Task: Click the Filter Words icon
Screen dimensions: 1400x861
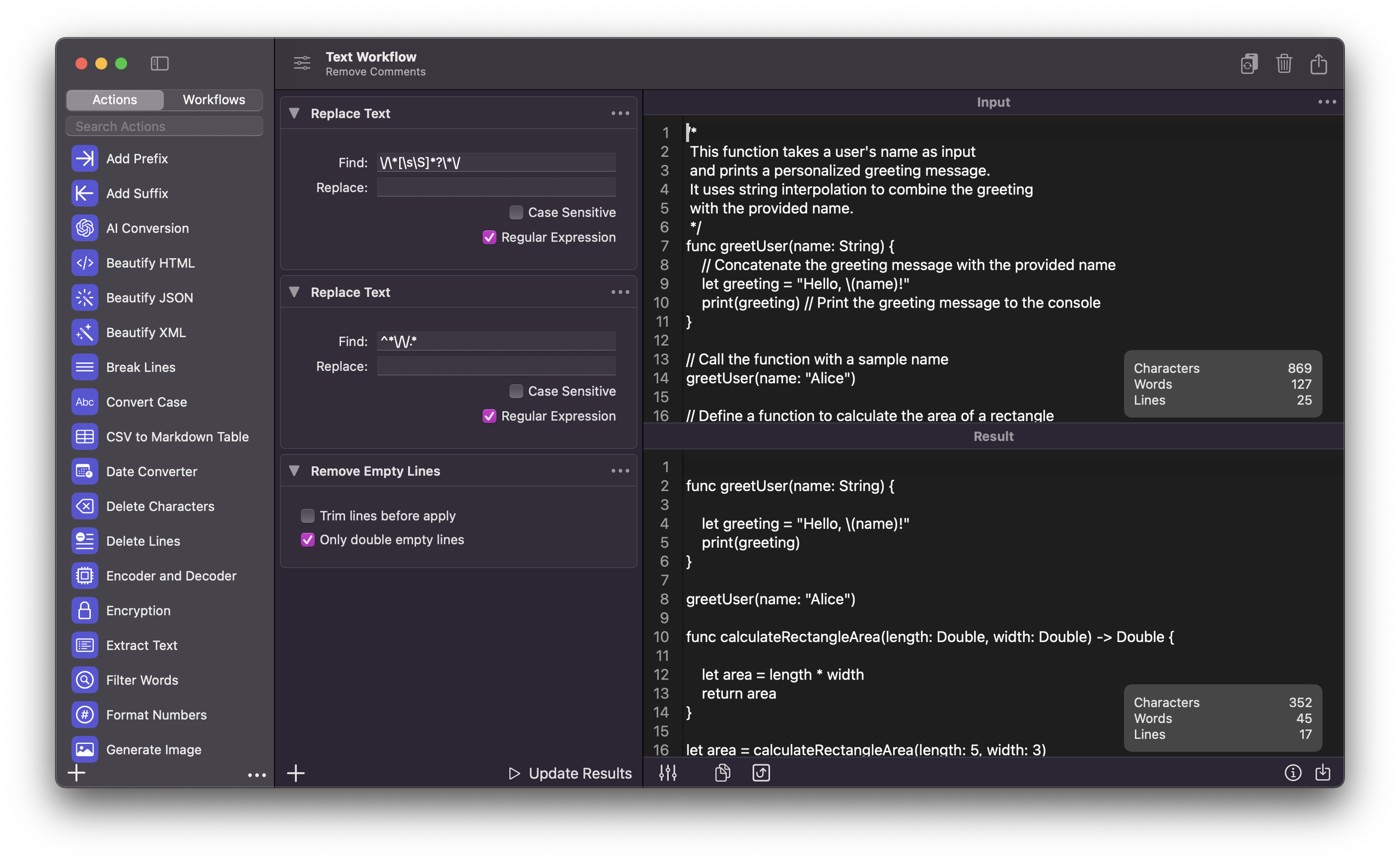Action: tap(85, 680)
